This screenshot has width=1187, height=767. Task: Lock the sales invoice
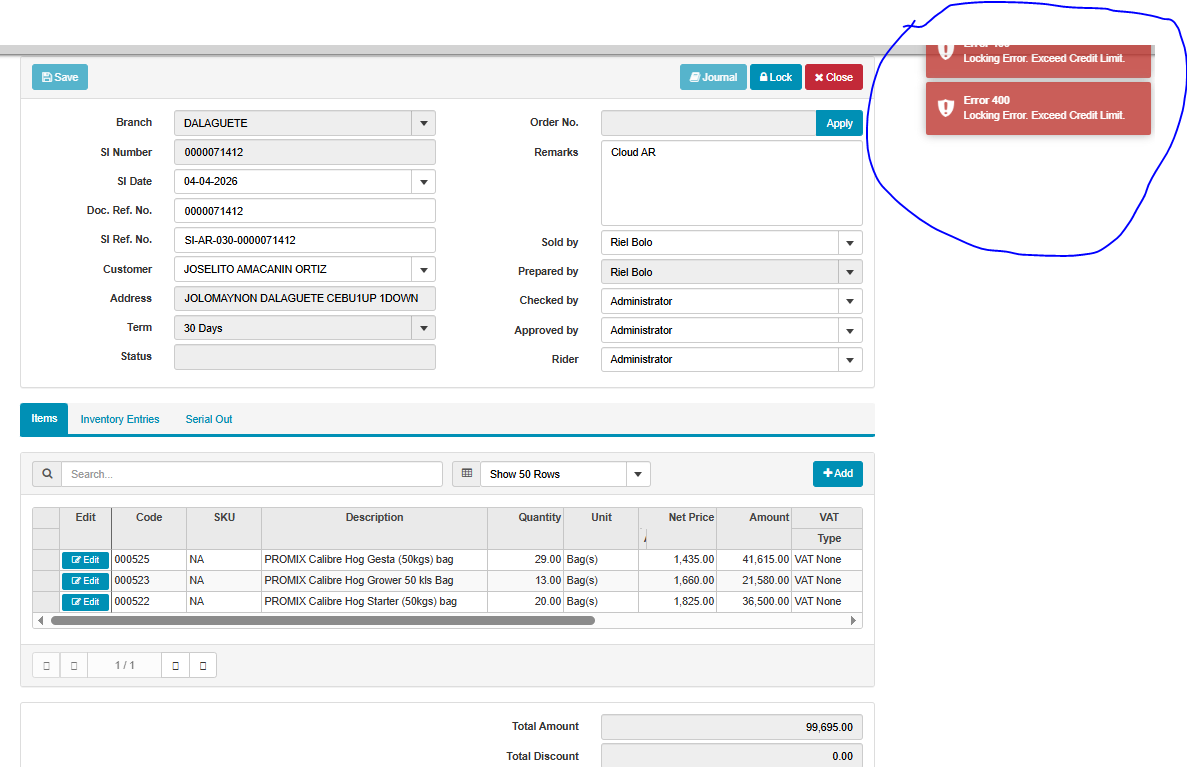(x=775, y=77)
